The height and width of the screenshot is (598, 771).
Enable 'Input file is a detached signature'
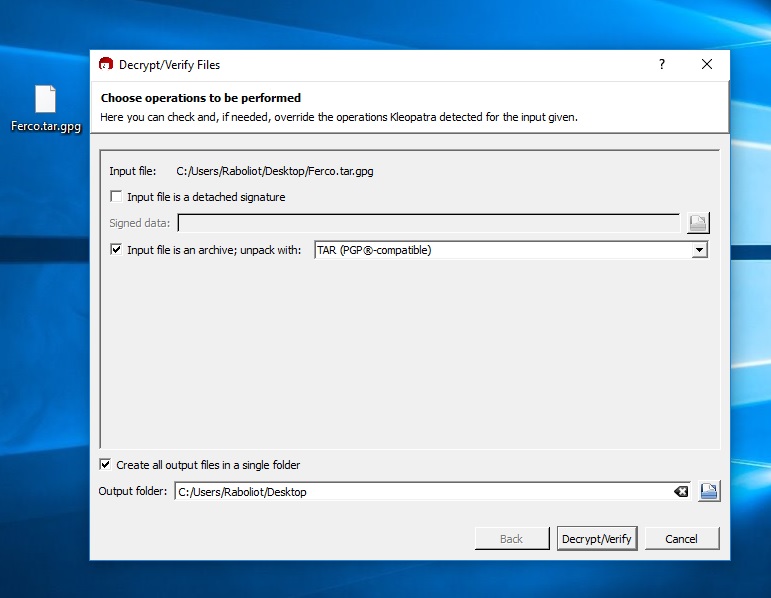(x=117, y=197)
